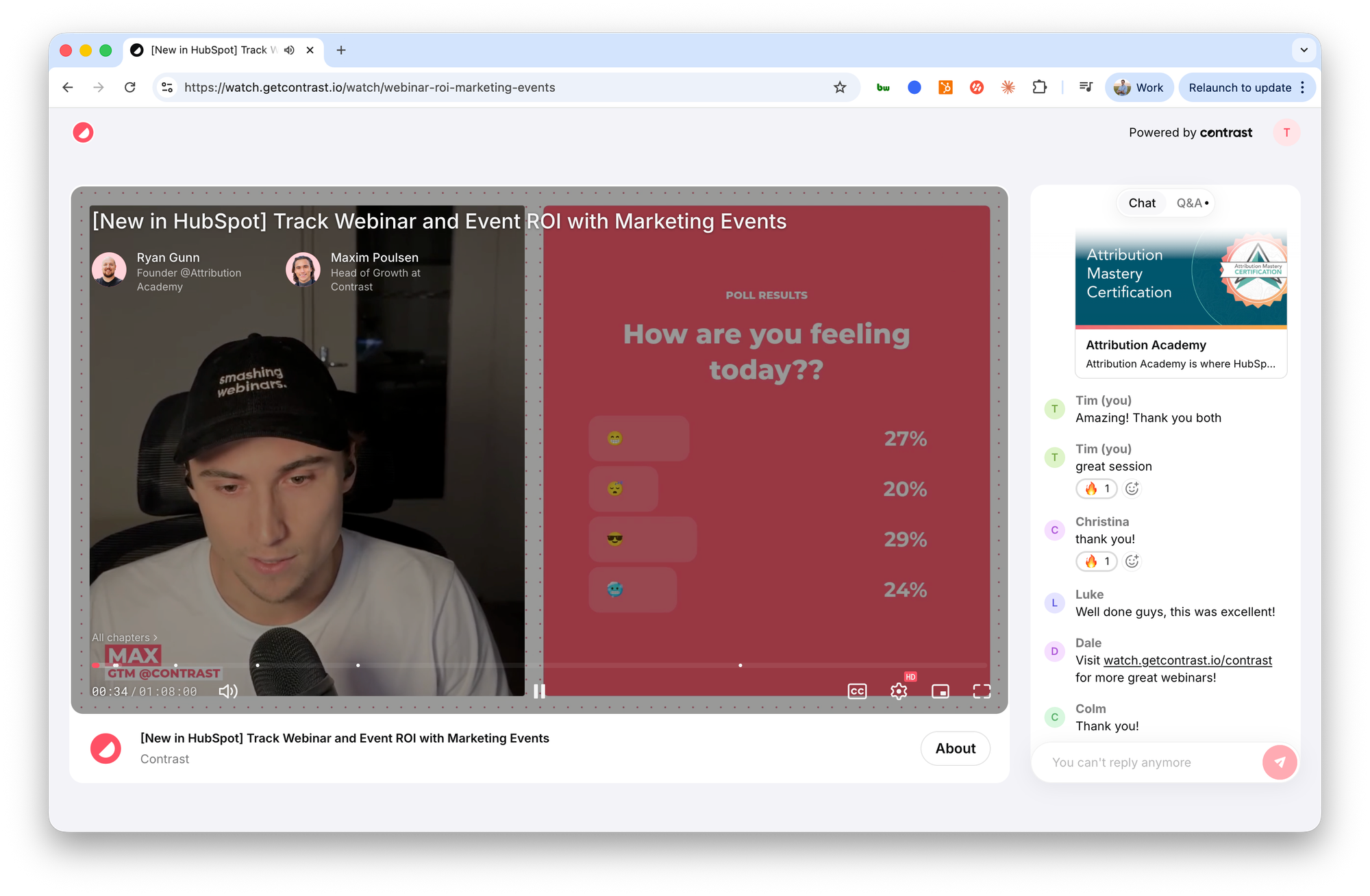Click Luke's chat avatar
This screenshot has width=1370, height=896.
pyautogui.click(x=1055, y=603)
